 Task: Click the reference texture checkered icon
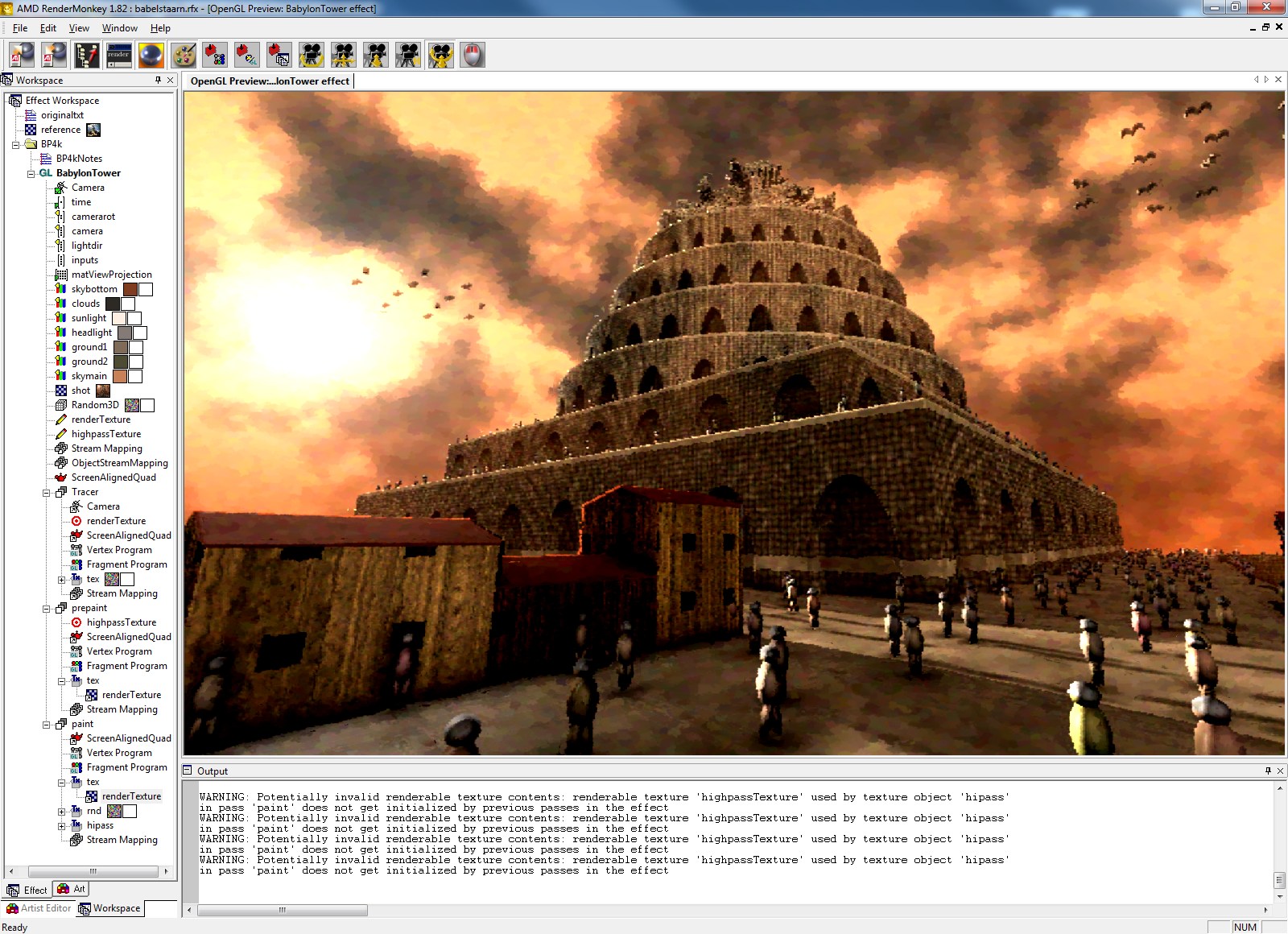[x=31, y=130]
